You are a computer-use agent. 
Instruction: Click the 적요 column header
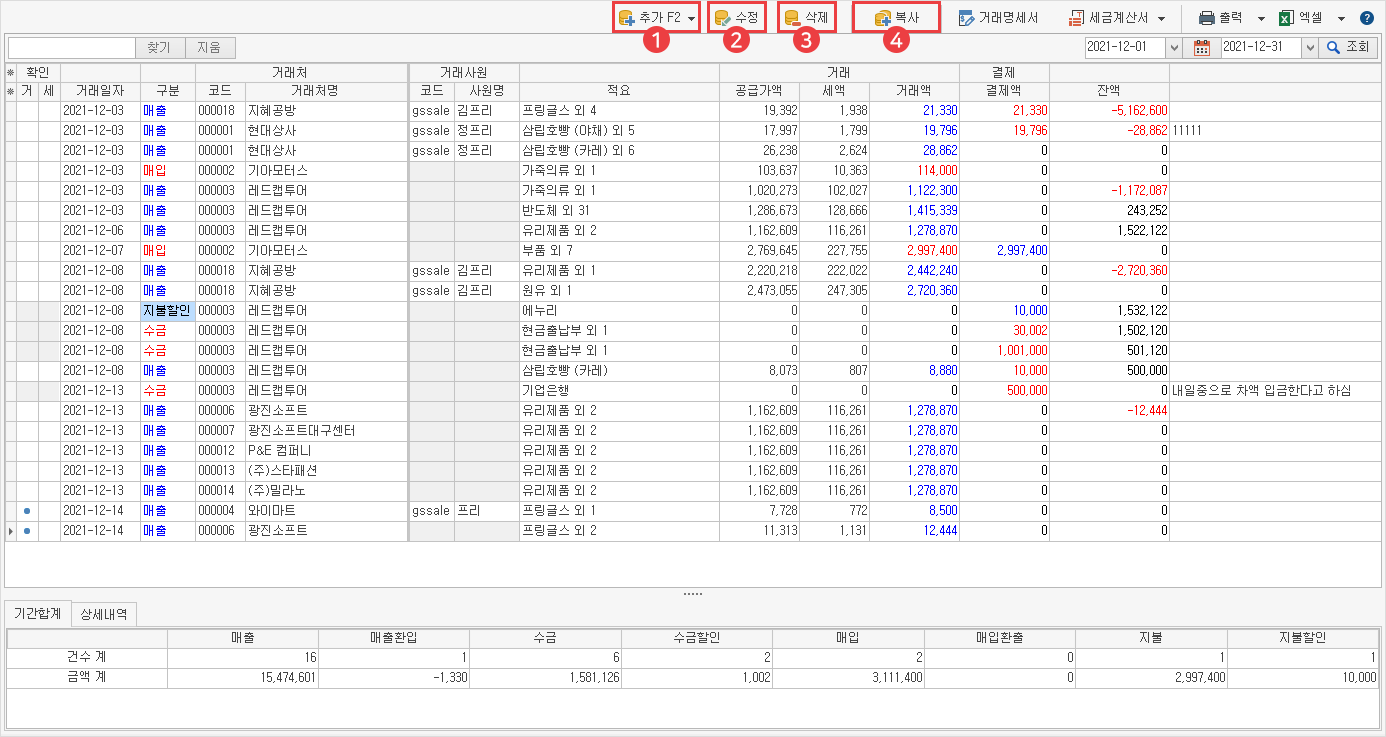(x=619, y=90)
